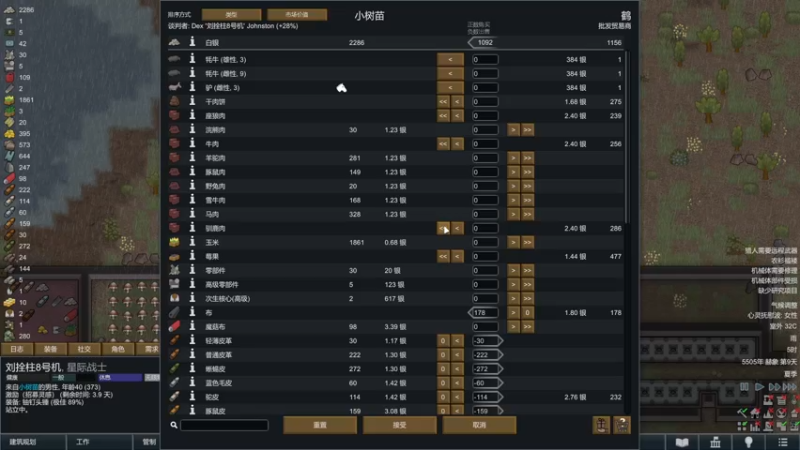800x450 pixels.
Task: Click the purple mood bar of pawn
Action: point(120,378)
